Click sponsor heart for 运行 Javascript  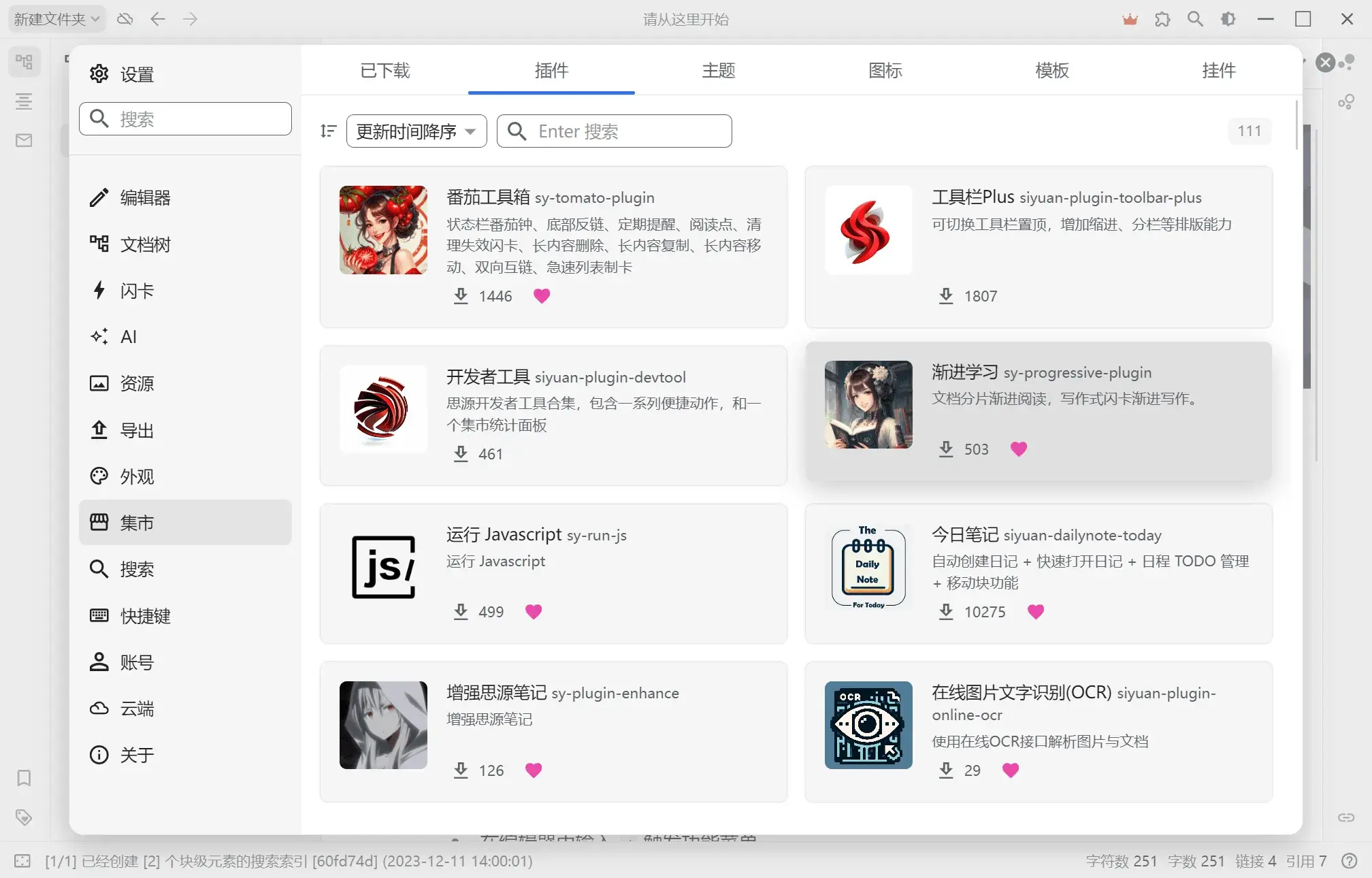[x=534, y=612]
